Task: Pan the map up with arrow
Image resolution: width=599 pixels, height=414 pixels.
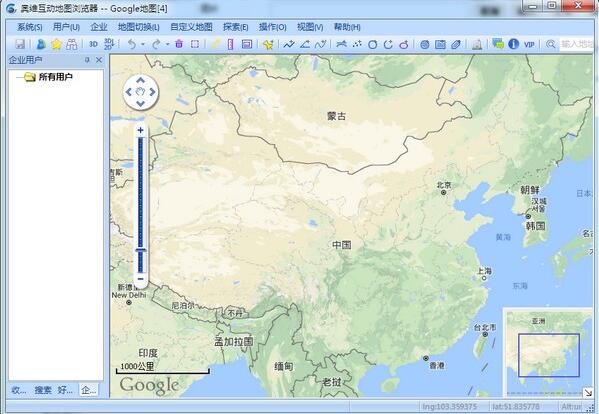Action: coord(141,80)
